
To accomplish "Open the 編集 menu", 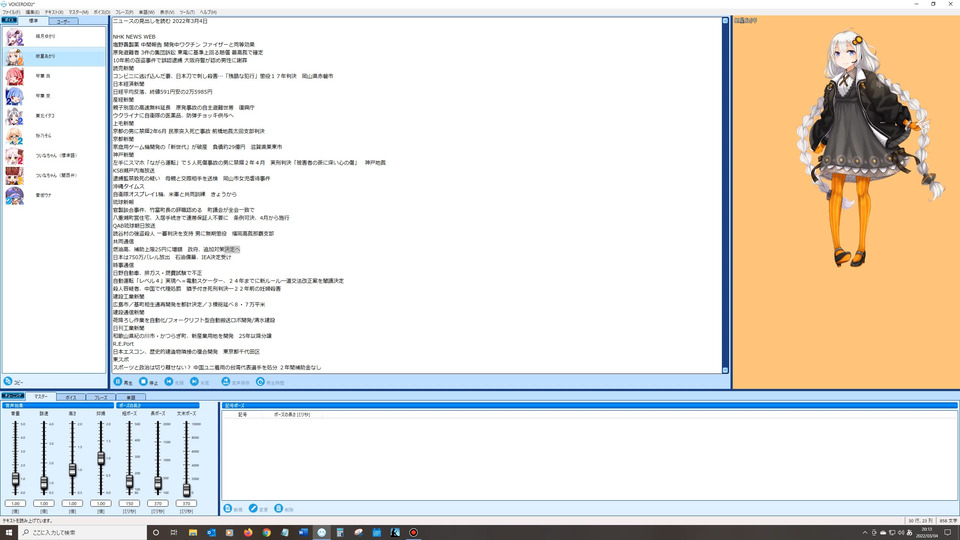I will tap(32, 12).
